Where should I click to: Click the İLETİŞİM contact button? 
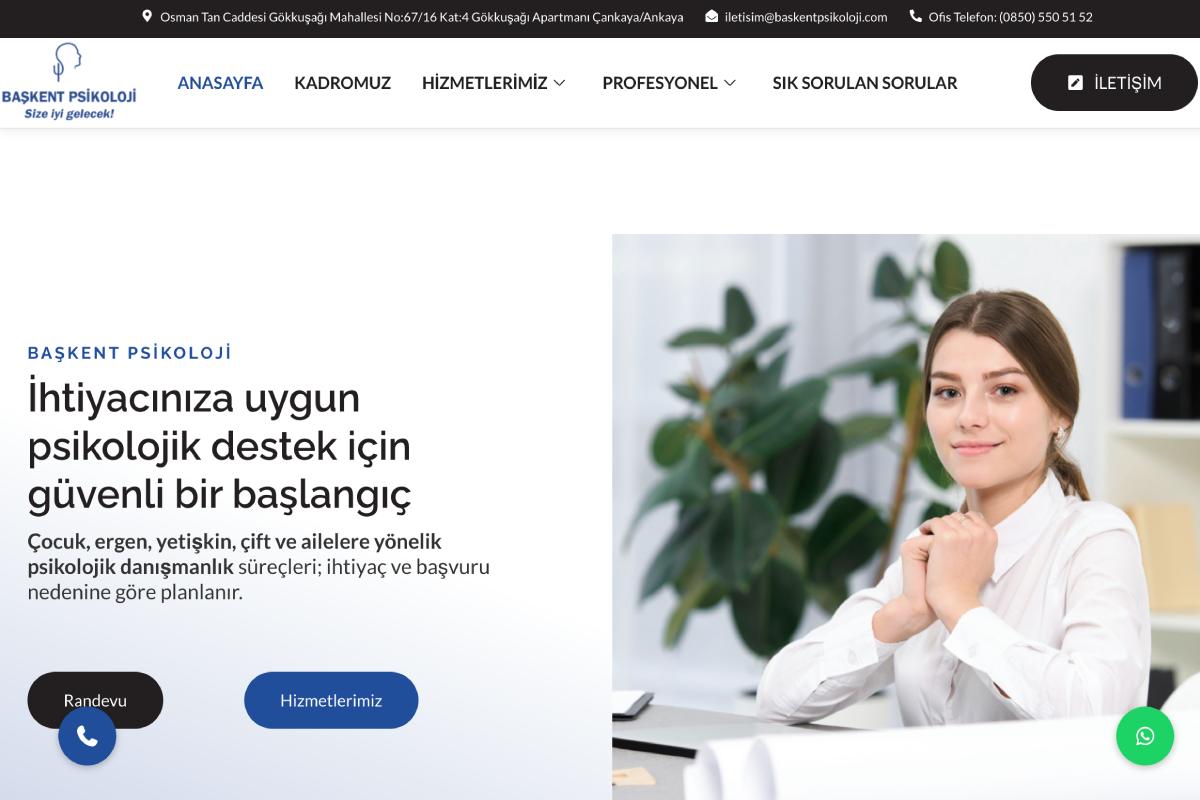[1114, 83]
